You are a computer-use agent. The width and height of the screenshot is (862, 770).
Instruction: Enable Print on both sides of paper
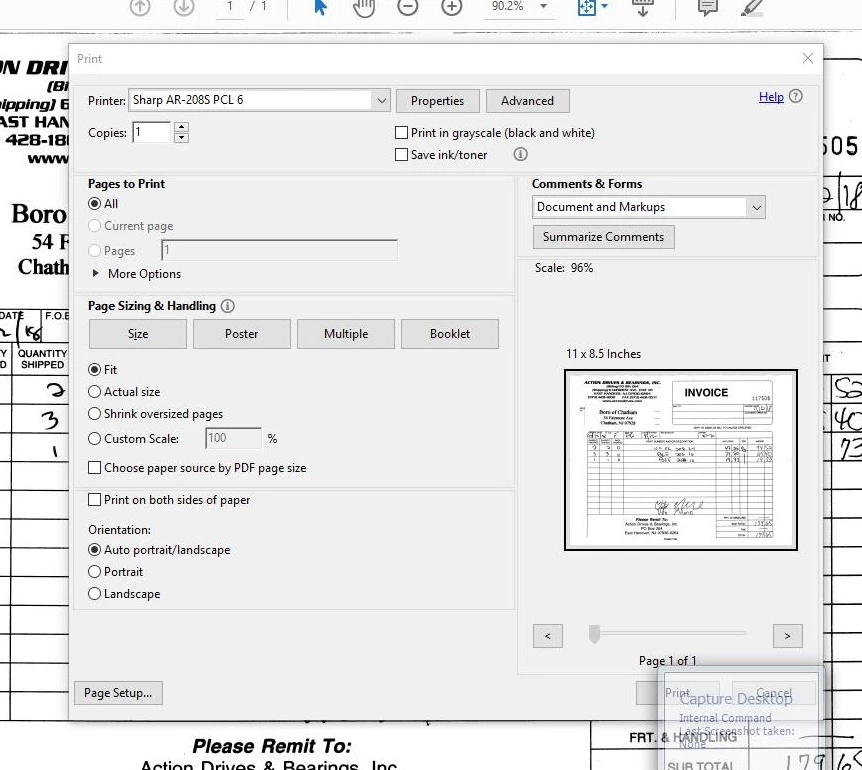pos(95,500)
